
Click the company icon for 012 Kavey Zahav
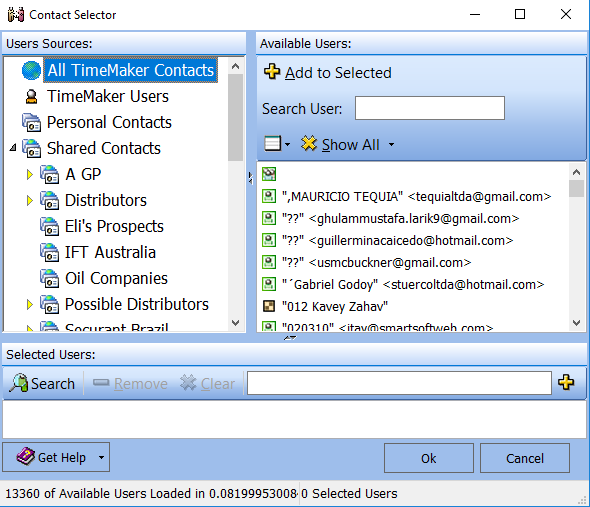(269, 306)
